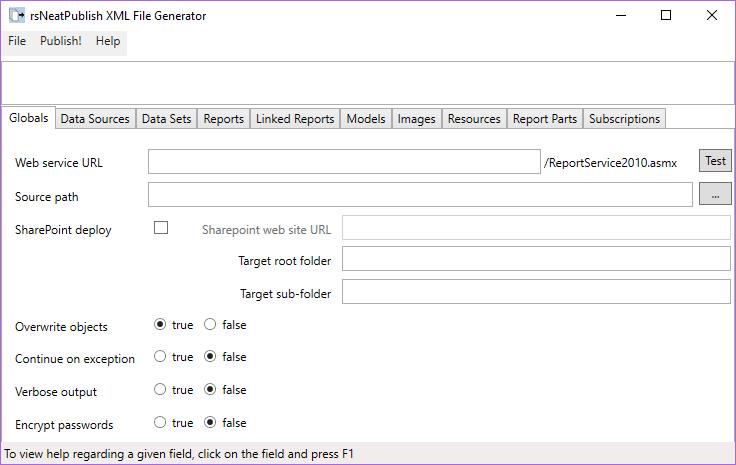Open the Help menu

108,41
